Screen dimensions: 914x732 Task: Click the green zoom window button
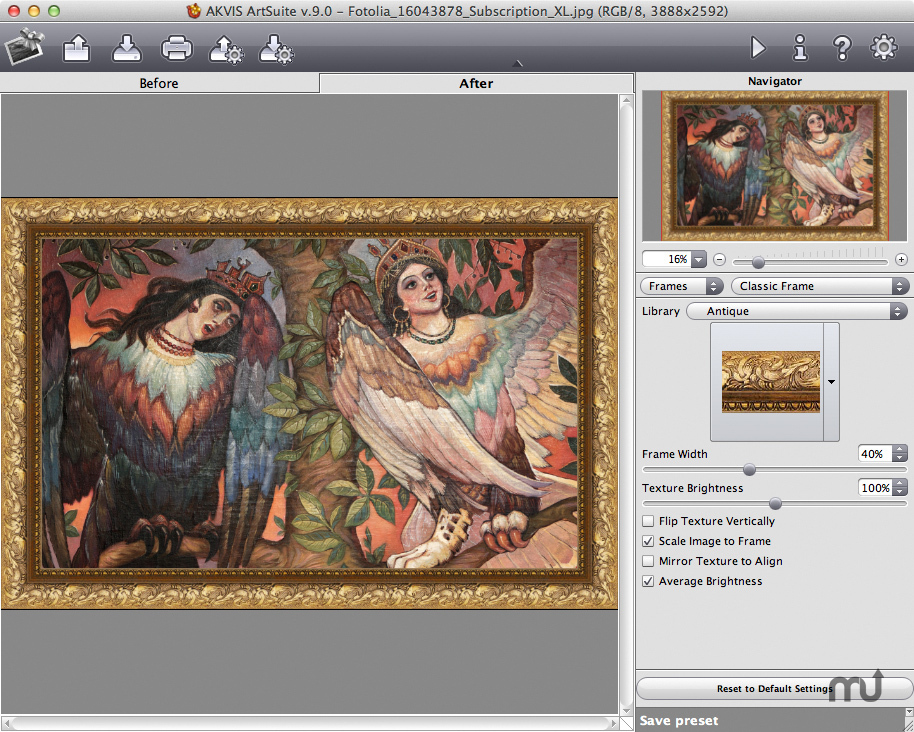click(54, 10)
